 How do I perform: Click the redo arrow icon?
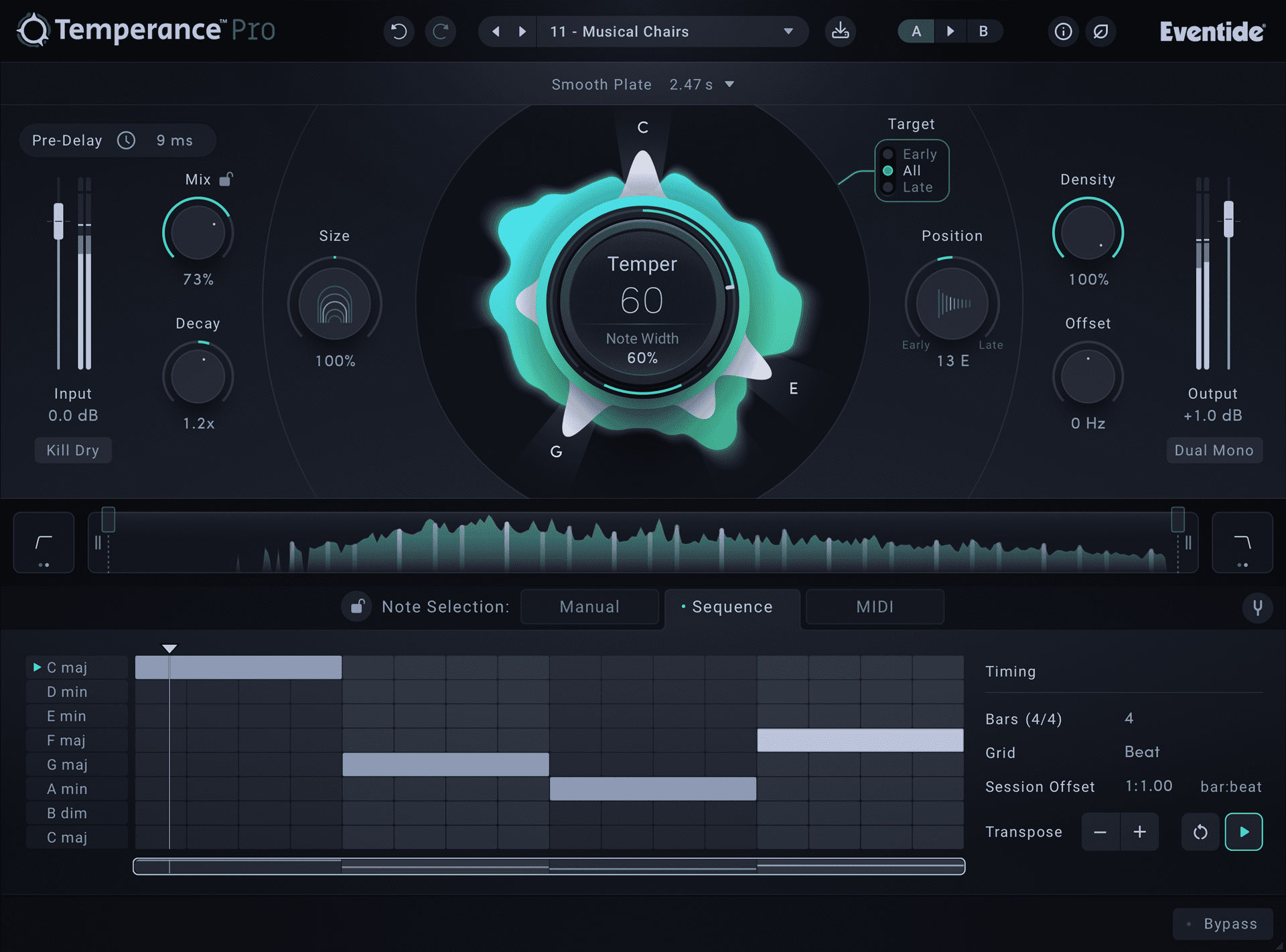[440, 31]
